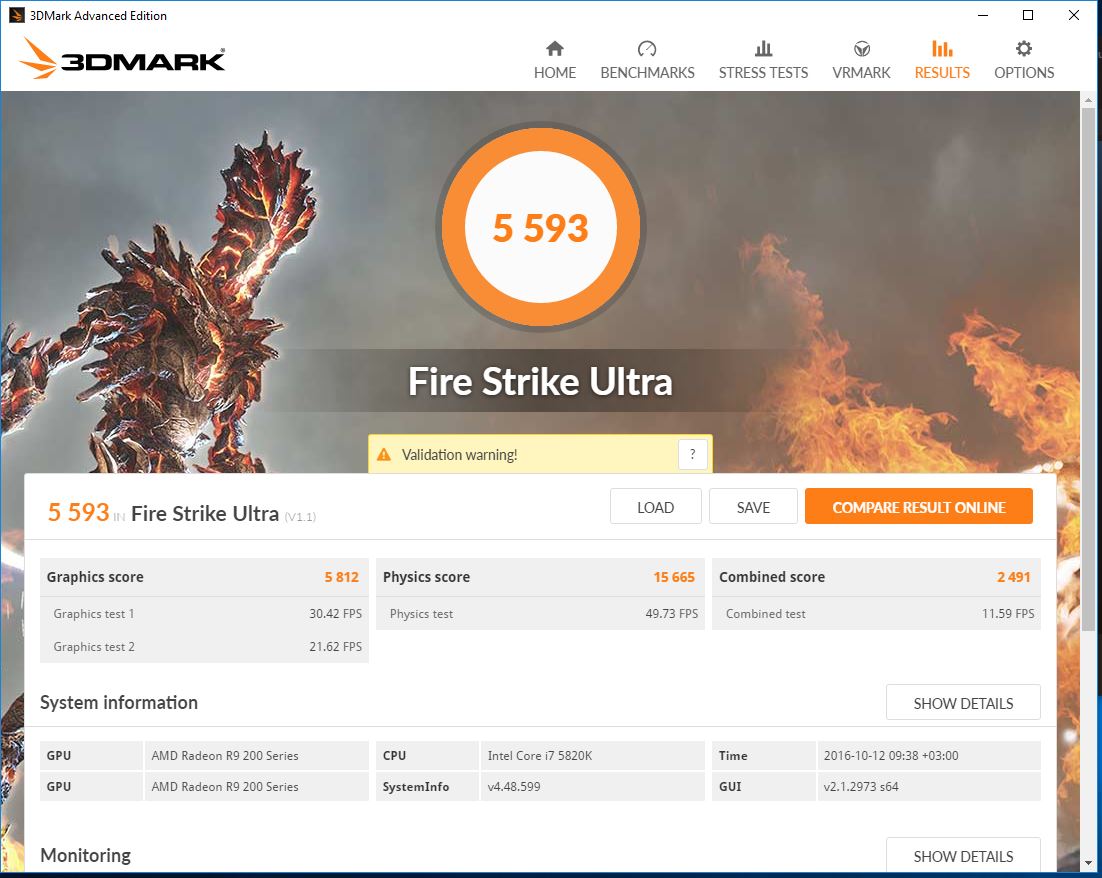Click the Time value 2016-10-12 09:38
This screenshot has height=878, width=1102.
pyautogui.click(x=891, y=756)
